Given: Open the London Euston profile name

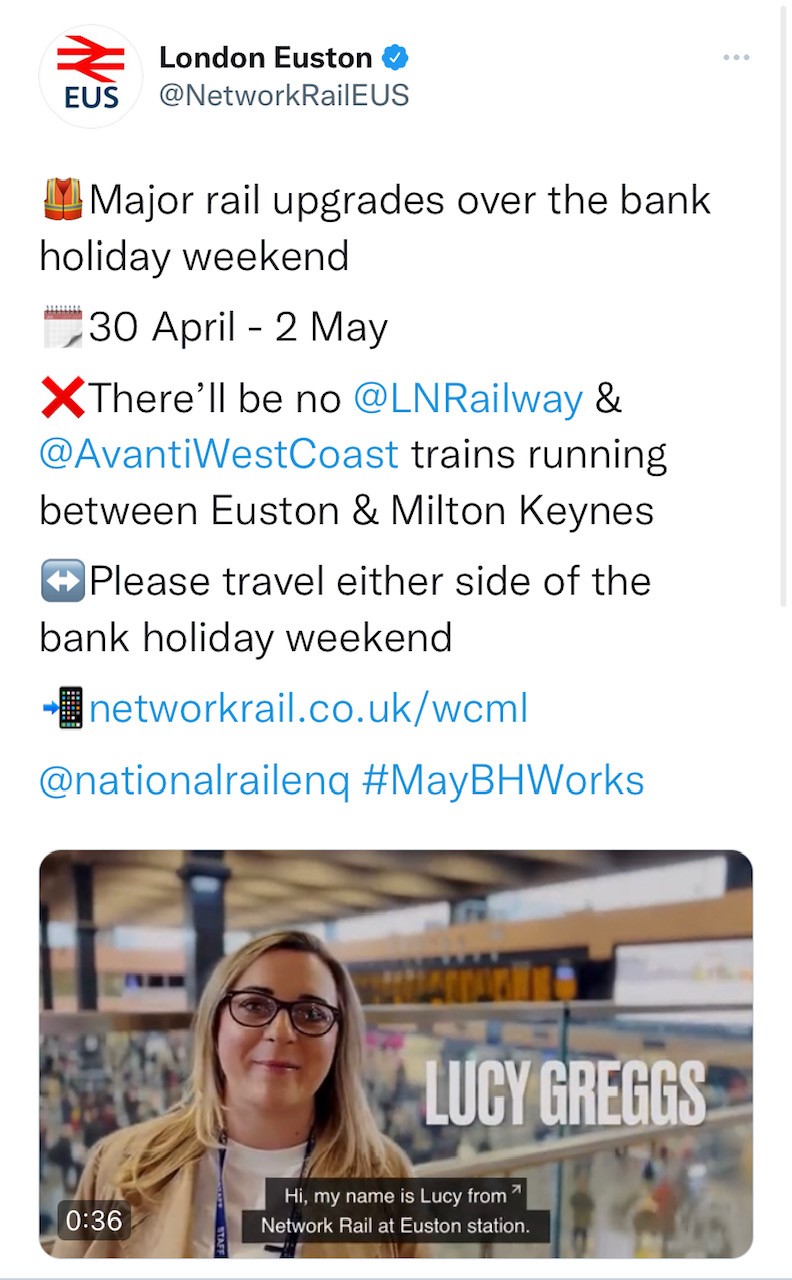Looking at the screenshot, I should tap(265, 58).
